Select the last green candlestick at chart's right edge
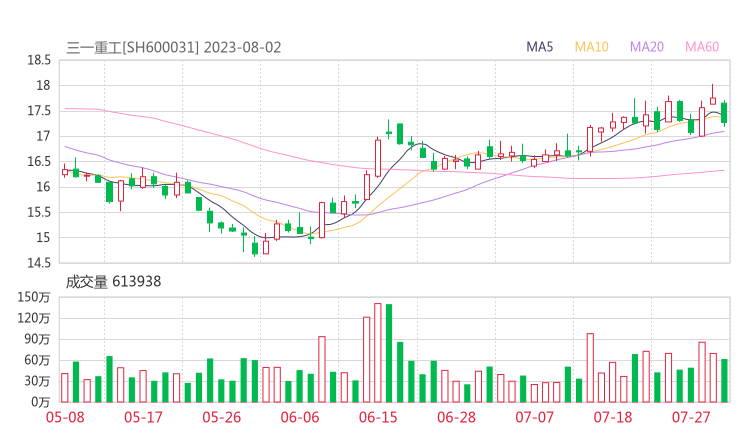This screenshot has width=740, height=440. [x=724, y=113]
